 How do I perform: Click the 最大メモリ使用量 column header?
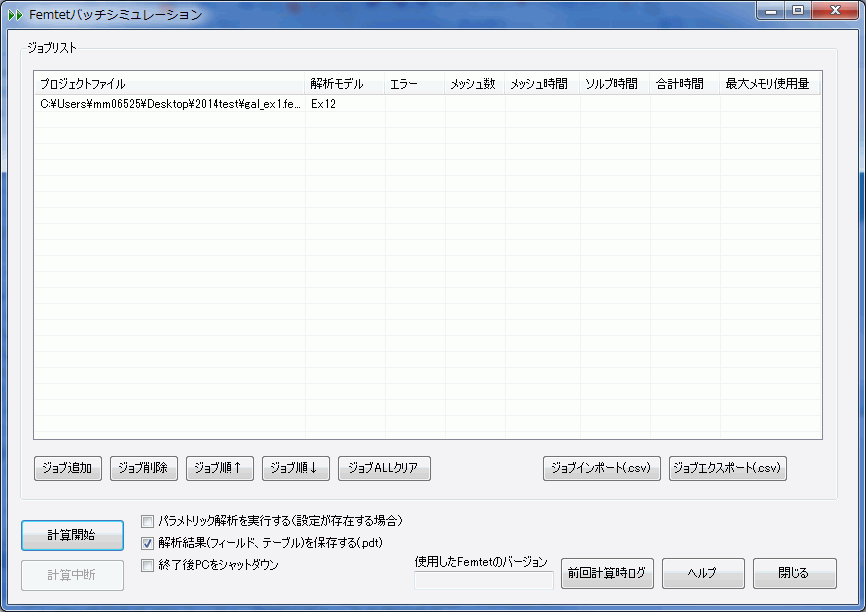pyautogui.click(x=768, y=84)
